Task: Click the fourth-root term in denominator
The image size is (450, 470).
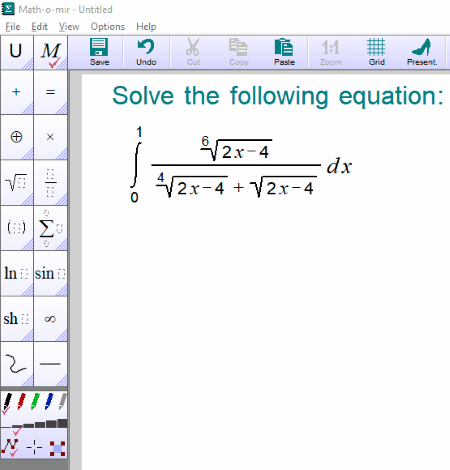Action: pos(192,185)
